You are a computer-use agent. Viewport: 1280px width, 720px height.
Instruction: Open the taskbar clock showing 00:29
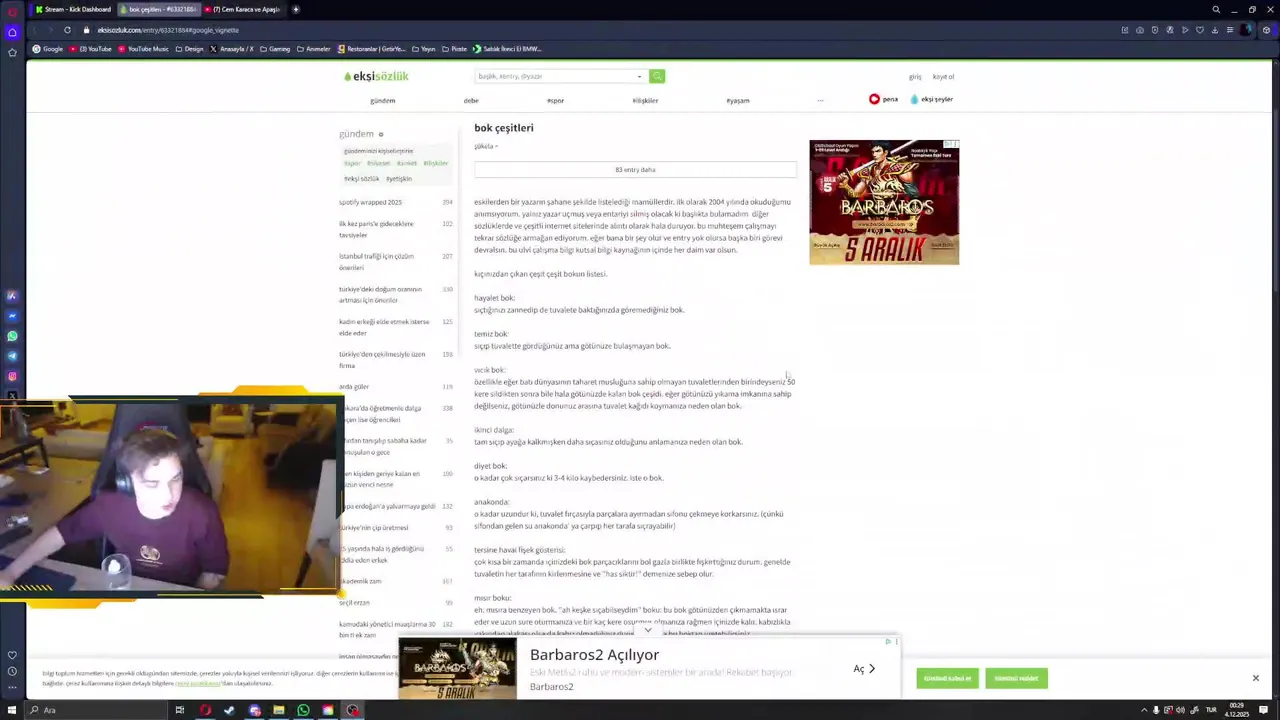coord(1237,710)
